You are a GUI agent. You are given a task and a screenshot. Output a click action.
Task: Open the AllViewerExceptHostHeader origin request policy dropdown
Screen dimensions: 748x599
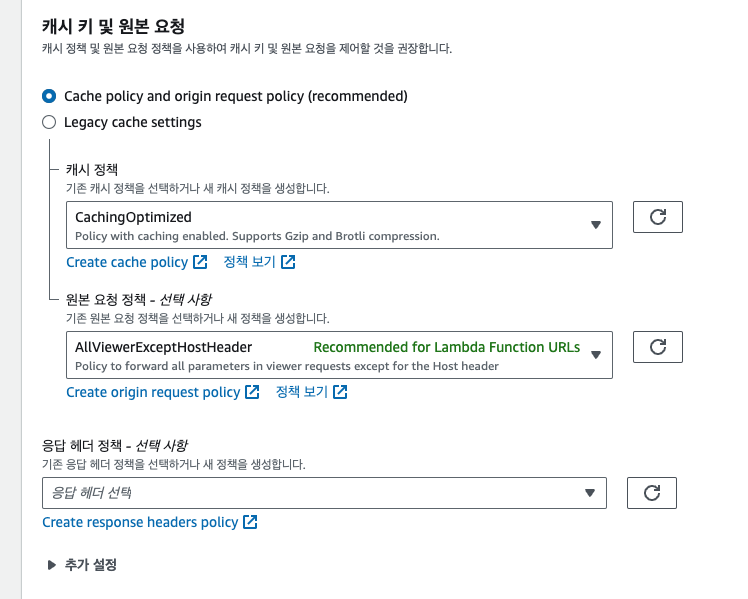click(339, 355)
